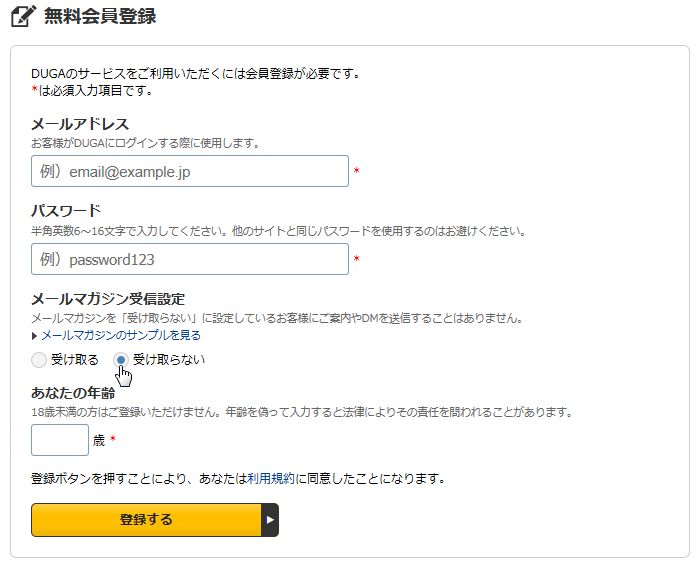Image resolution: width=699 pixels, height=565 pixels.
Task: Open the メールマガジンのサンプルを見る link
Action: (121, 335)
